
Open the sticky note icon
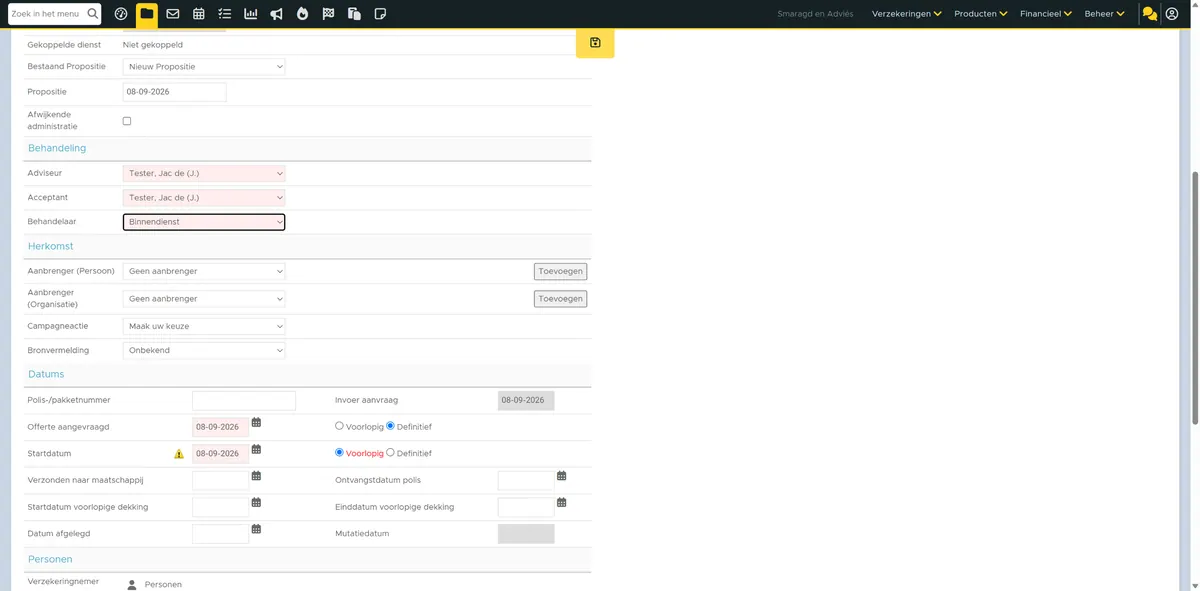coord(380,14)
